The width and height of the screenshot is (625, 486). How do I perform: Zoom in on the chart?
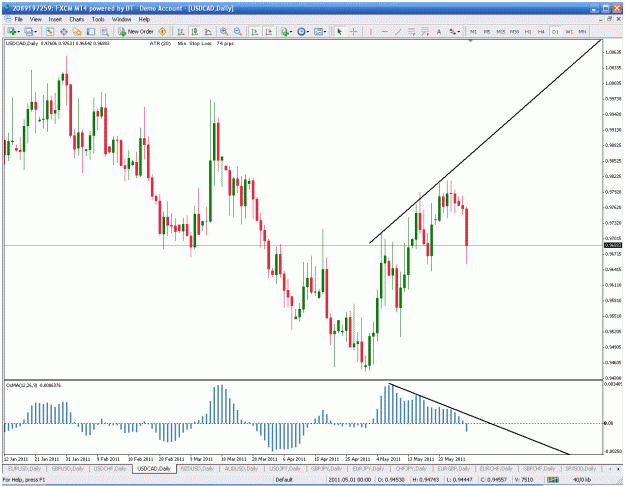tap(224, 31)
